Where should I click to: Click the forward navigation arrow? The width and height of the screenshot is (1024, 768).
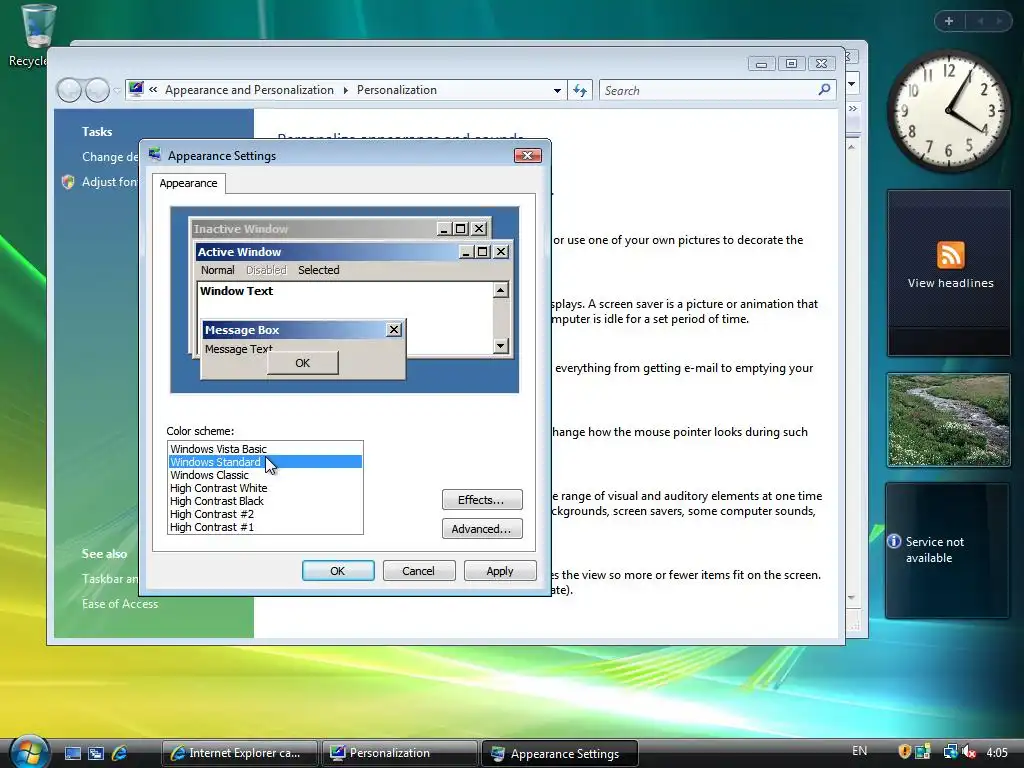(x=97, y=90)
